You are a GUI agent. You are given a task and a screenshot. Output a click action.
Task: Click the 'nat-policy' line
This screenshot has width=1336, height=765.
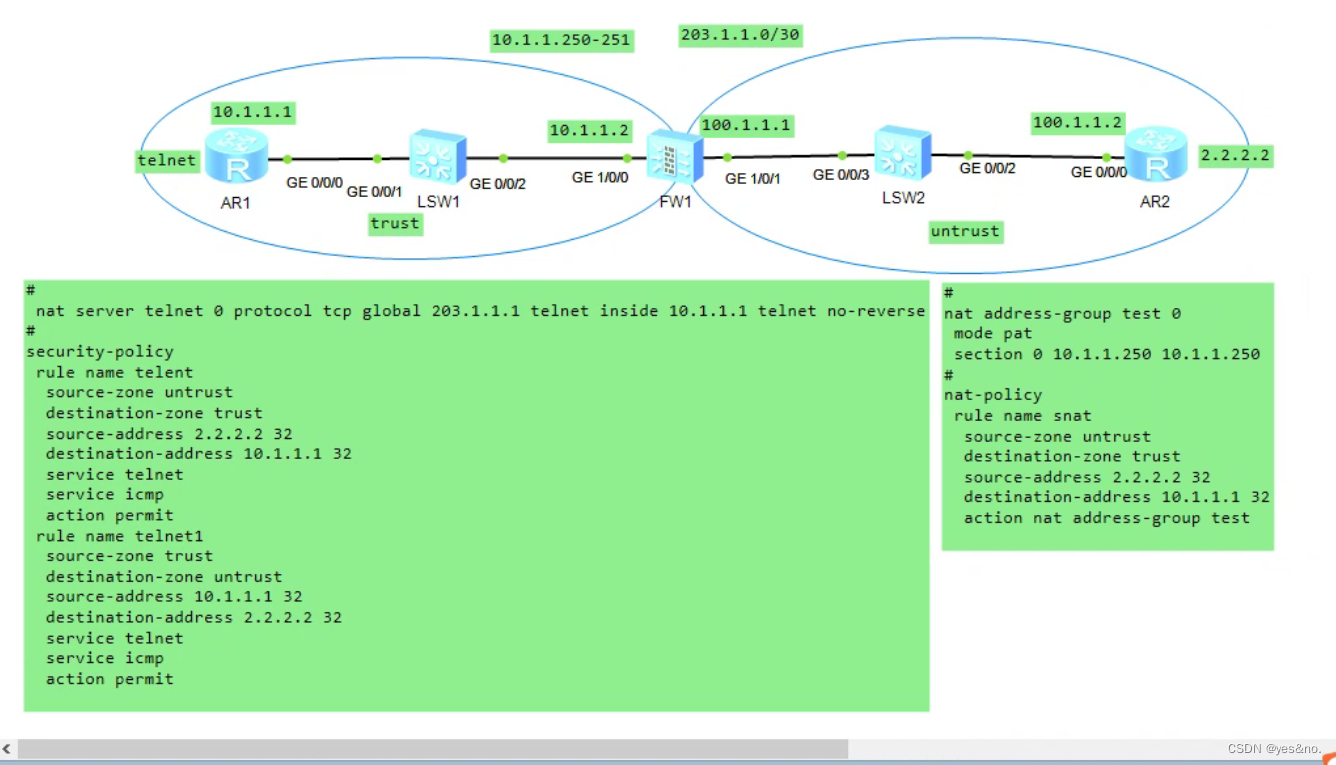click(993, 395)
